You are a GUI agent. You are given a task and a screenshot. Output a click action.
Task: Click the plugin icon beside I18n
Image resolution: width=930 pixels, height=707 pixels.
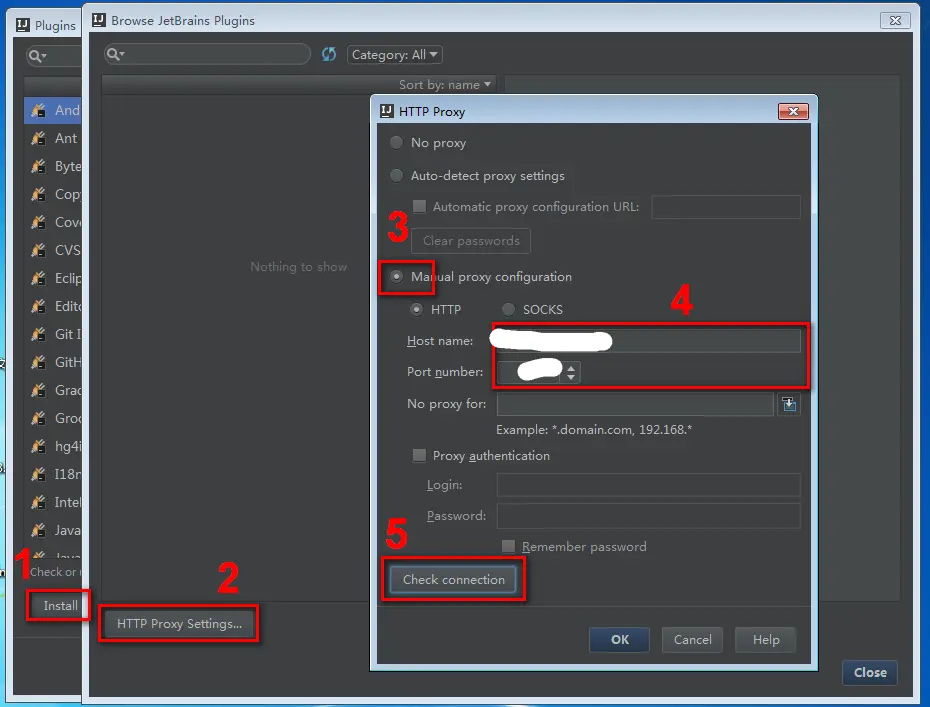point(38,474)
